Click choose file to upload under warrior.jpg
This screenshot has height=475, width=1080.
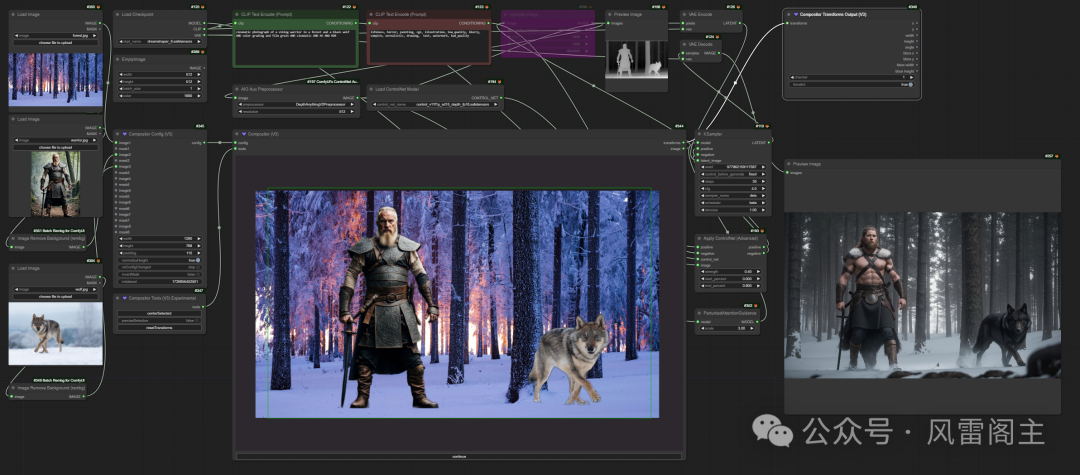pos(56,147)
